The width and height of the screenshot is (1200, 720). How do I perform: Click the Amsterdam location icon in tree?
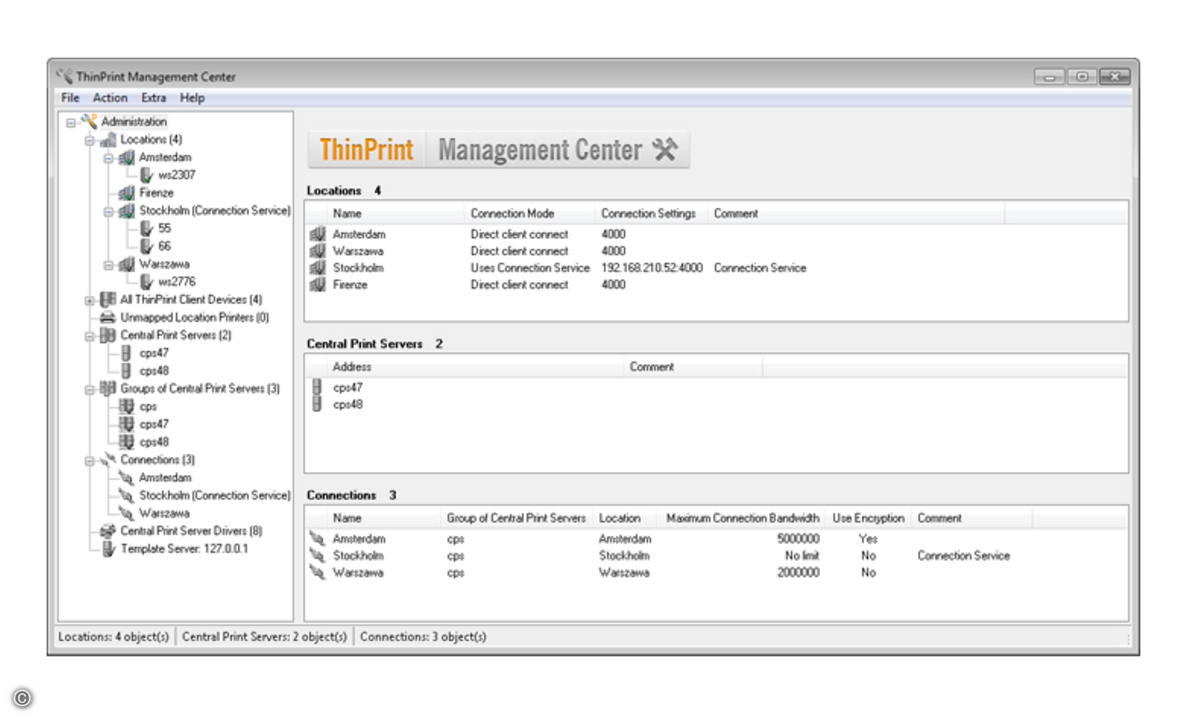point(126,158)
